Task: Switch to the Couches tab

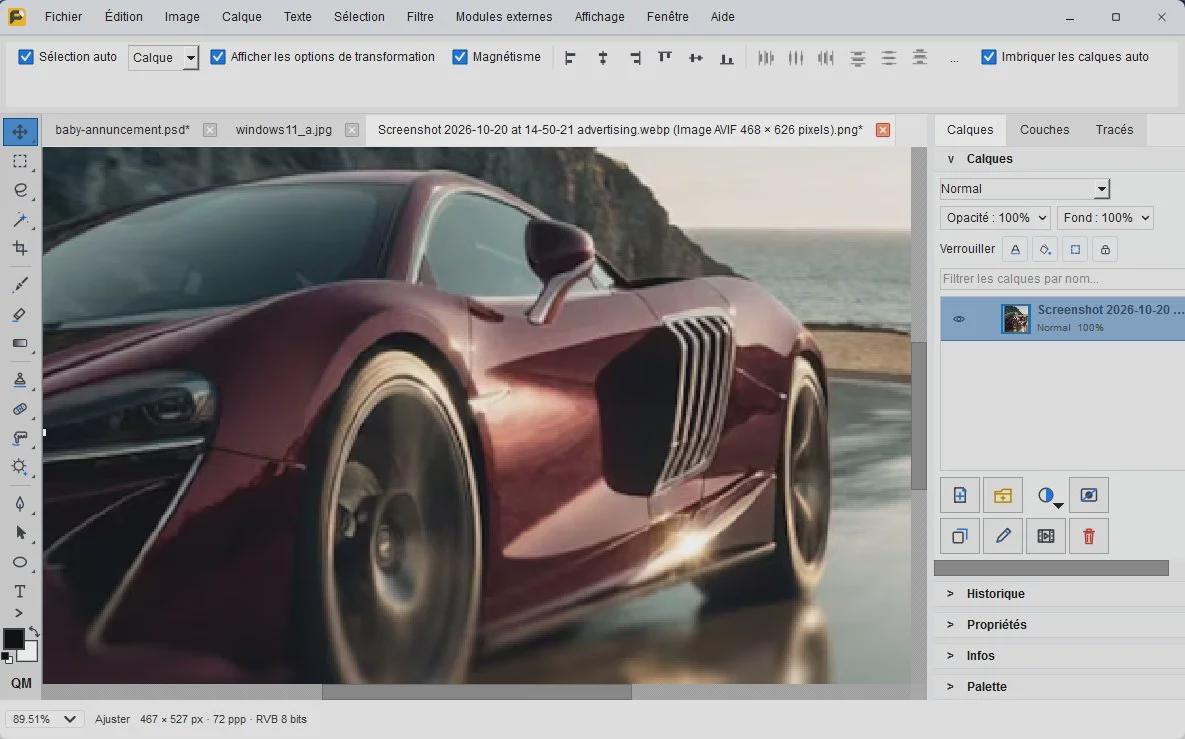Action: pos(1044,130)
